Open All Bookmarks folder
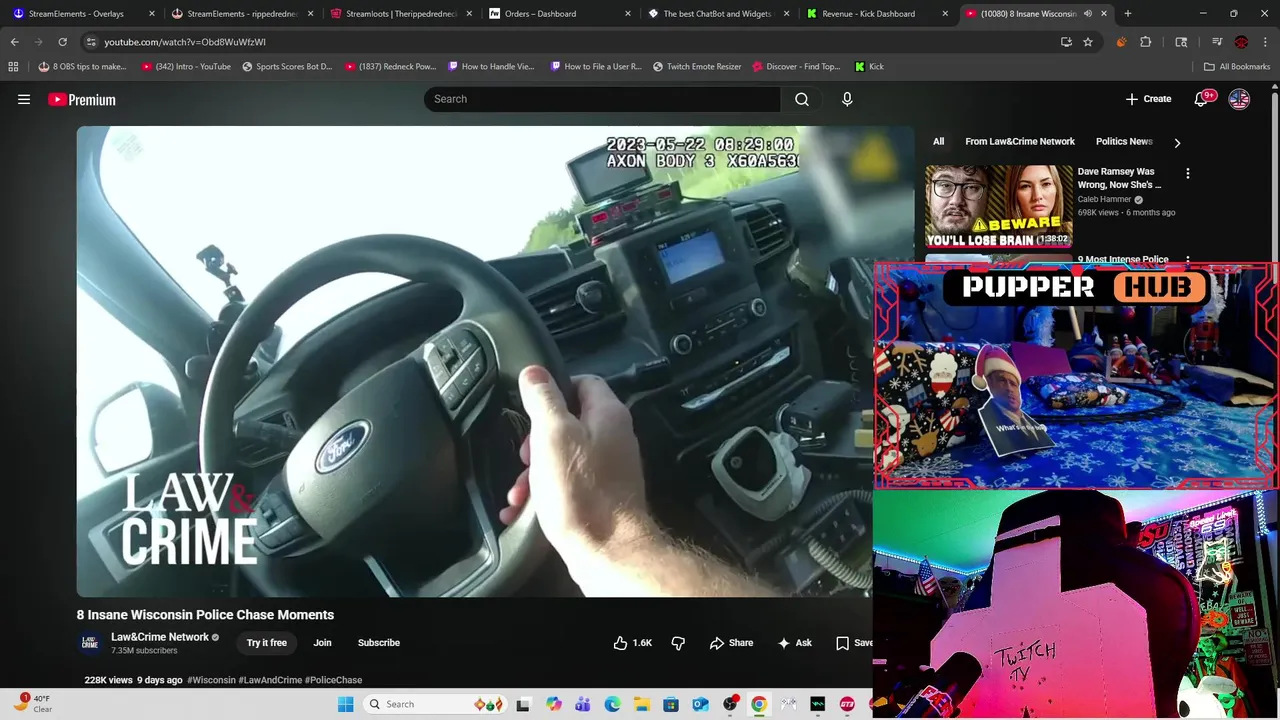Screen dimensions: 1280x720 point(1237,67)
